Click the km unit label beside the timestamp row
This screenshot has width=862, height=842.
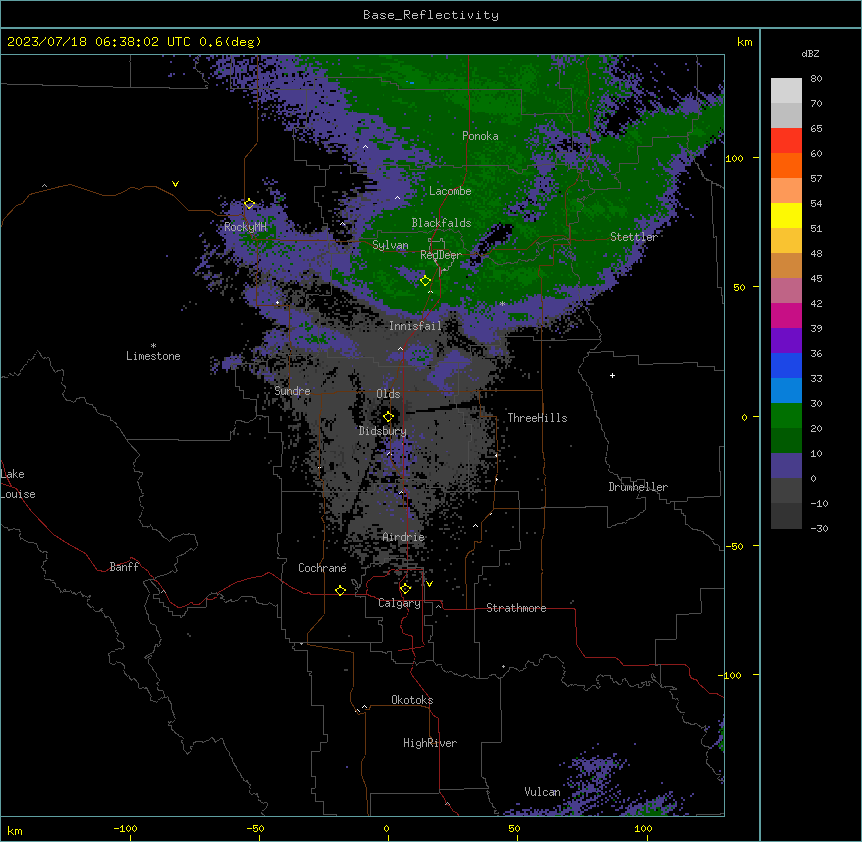[x=744, y=42]
